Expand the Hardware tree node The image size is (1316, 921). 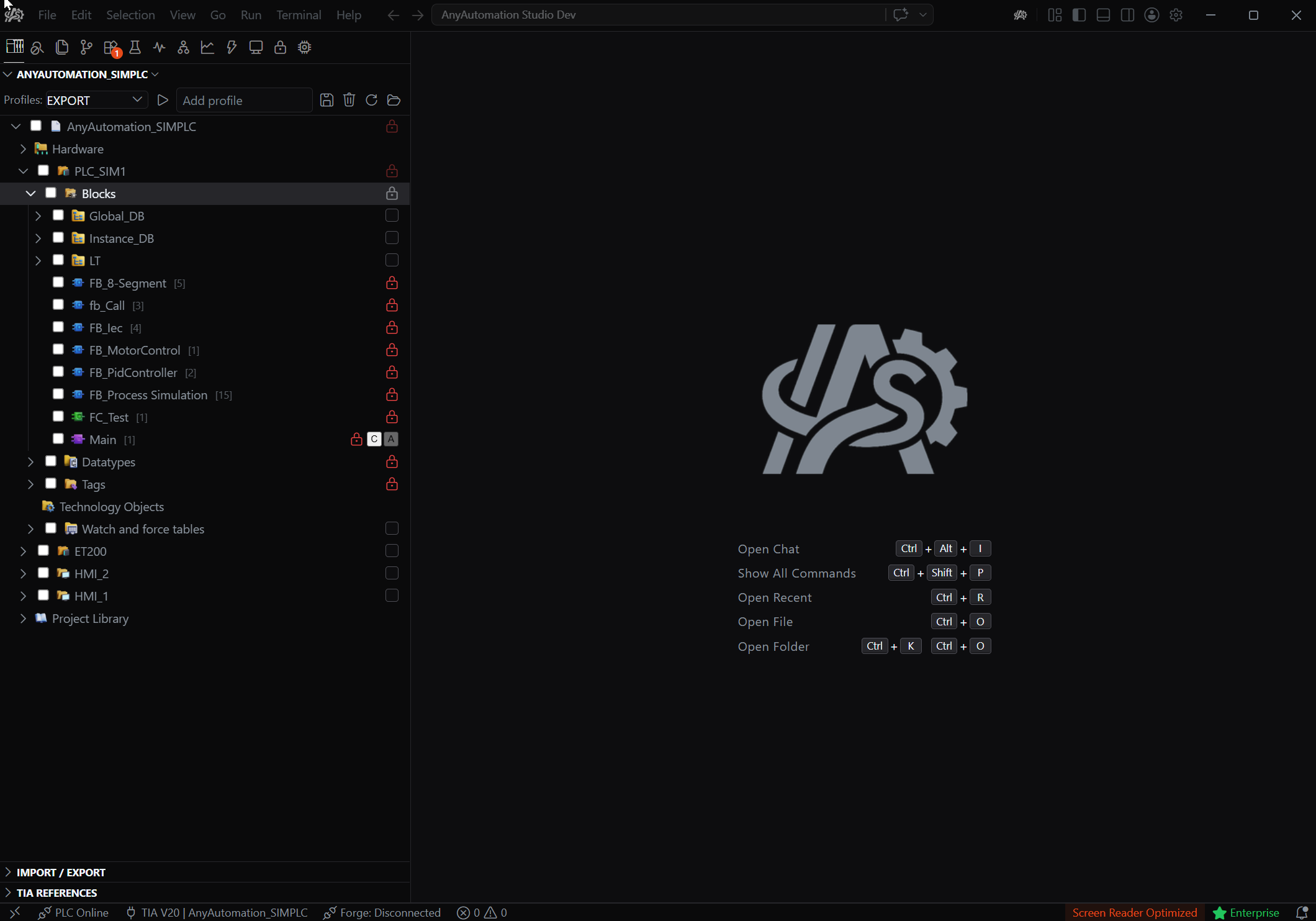click(23, 149)
